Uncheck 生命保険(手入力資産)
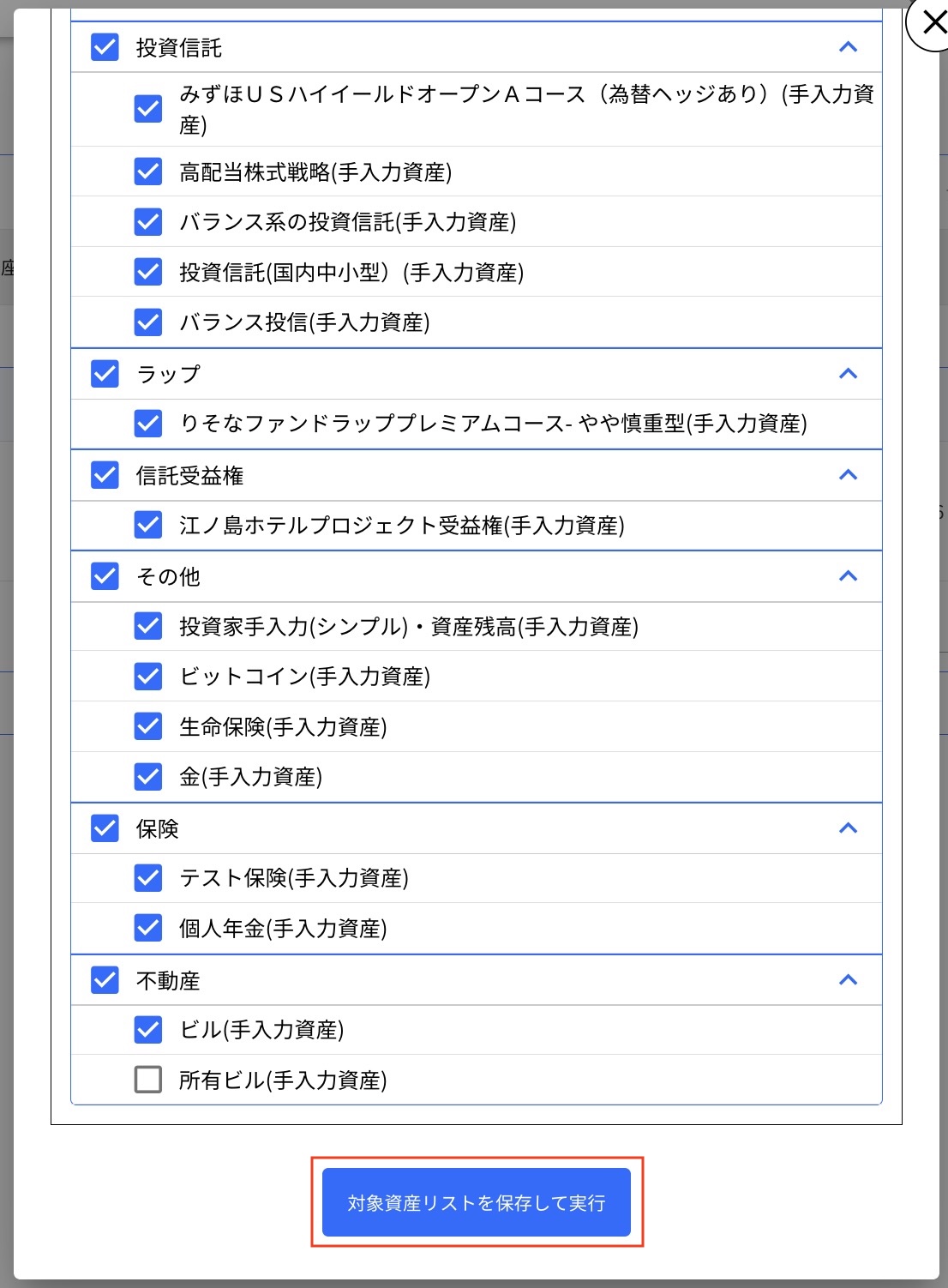 [147, 726]
